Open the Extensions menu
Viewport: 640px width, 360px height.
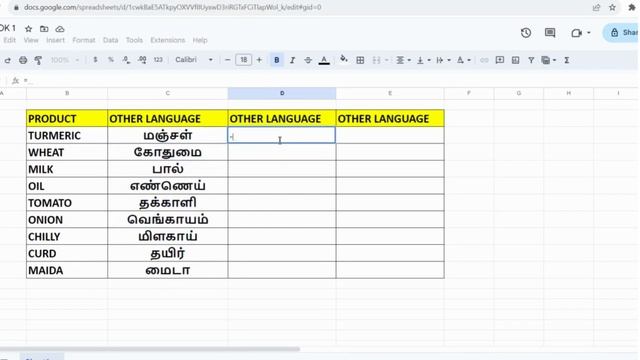coord(167,40)
